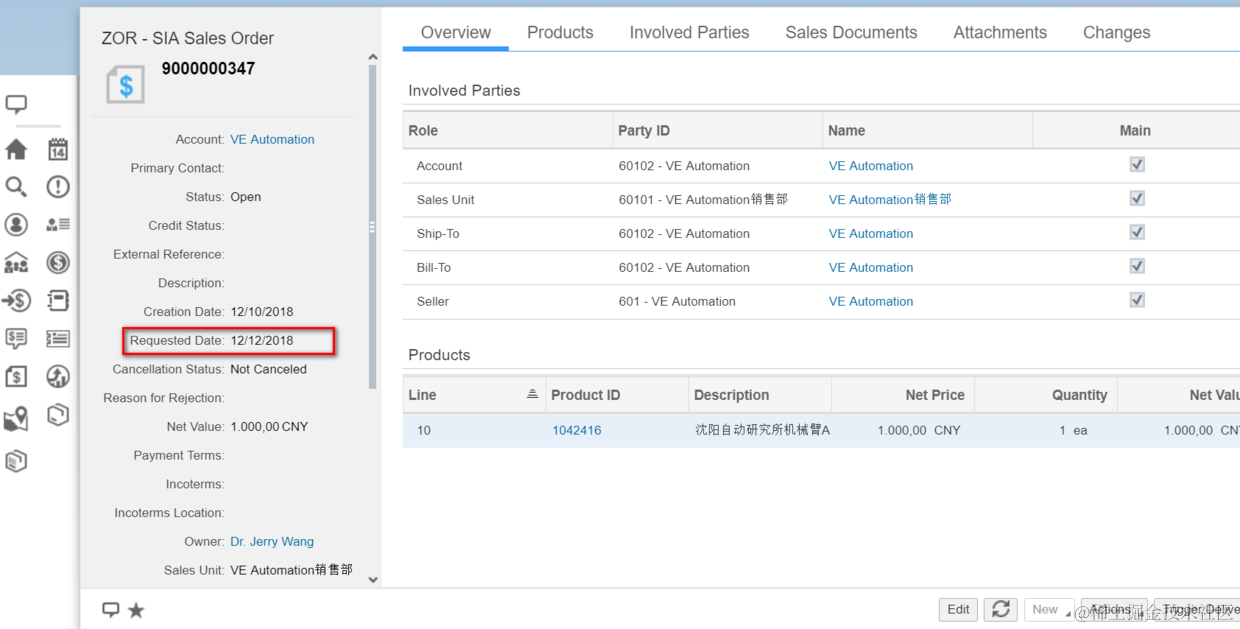The height and width of the screenshot is (629, 1240).
Task: Open the Actions menu button
Action: click(1114, 609)
